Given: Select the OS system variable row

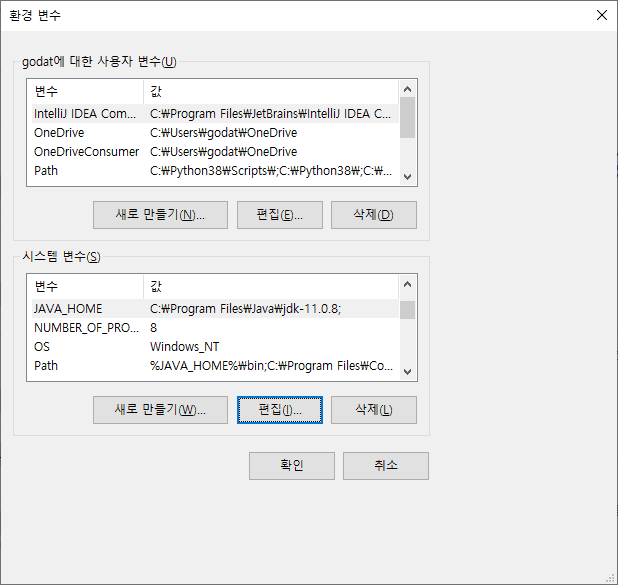Looking at the screenshot, I should 215,347.
